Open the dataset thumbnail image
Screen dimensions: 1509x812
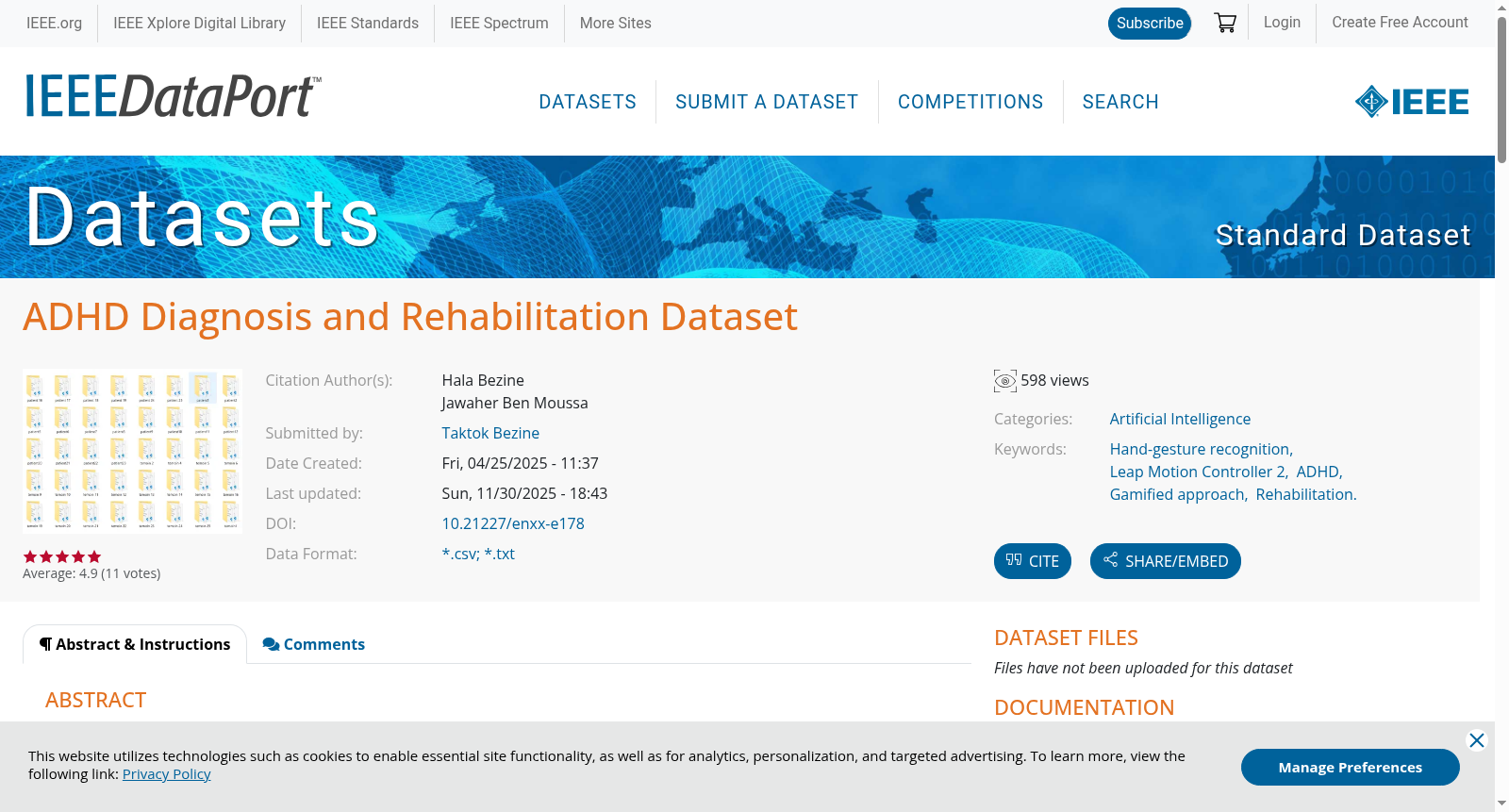132,451
